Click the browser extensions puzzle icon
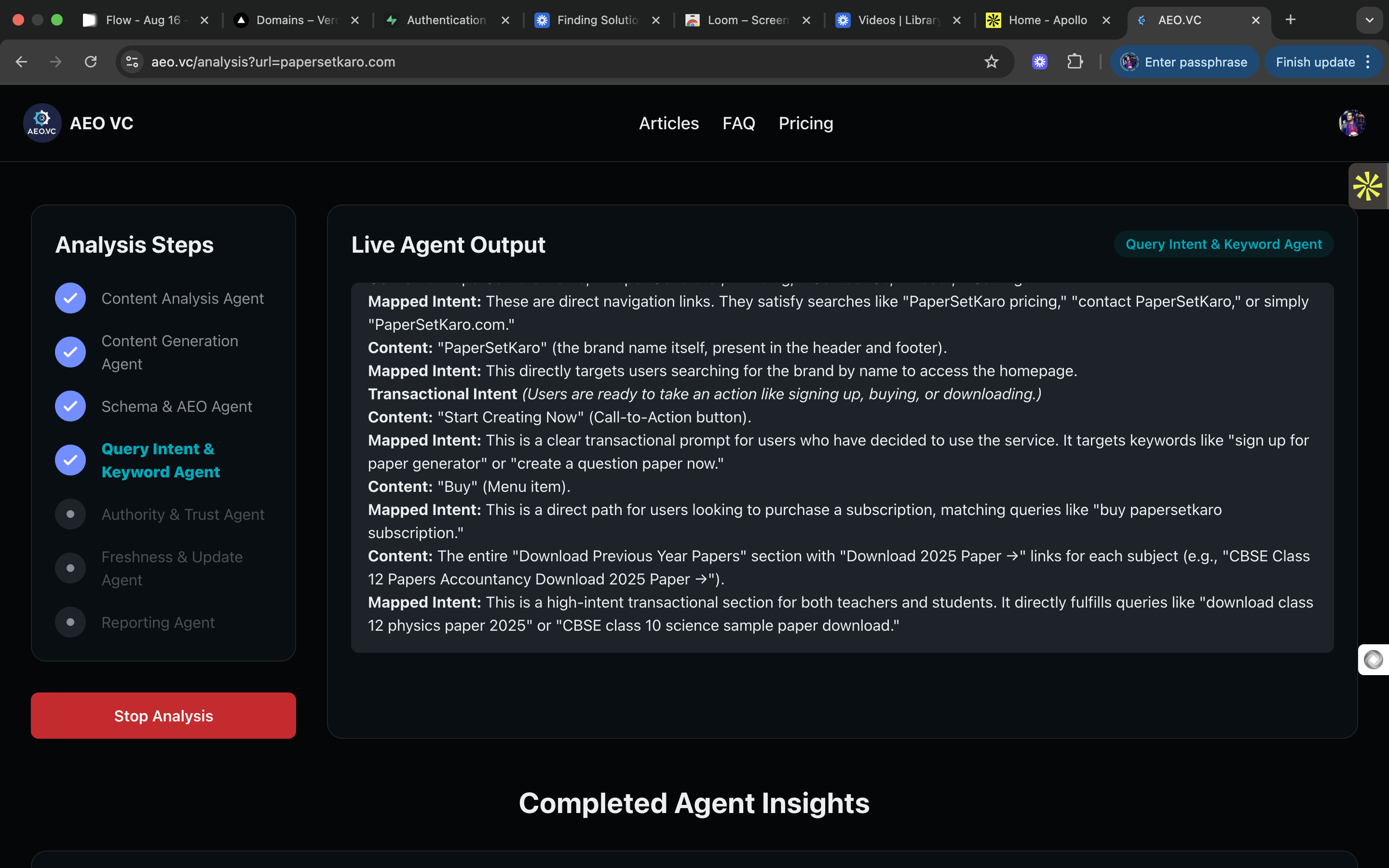1389x868 pixels. pyautogui.click(x=1076, y=61)
